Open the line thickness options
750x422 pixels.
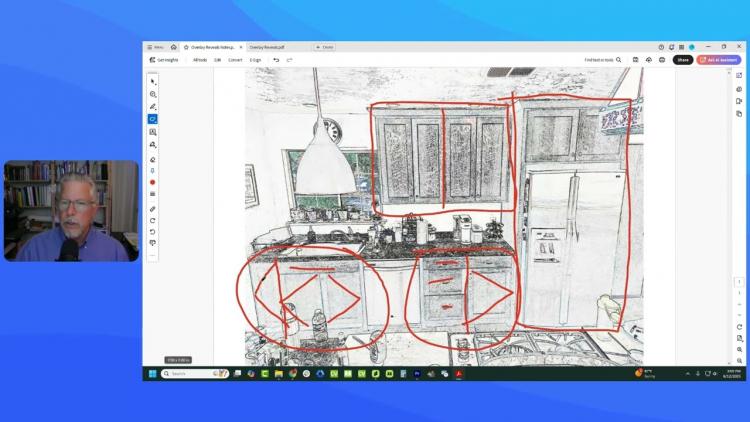[x=153, y=194]
